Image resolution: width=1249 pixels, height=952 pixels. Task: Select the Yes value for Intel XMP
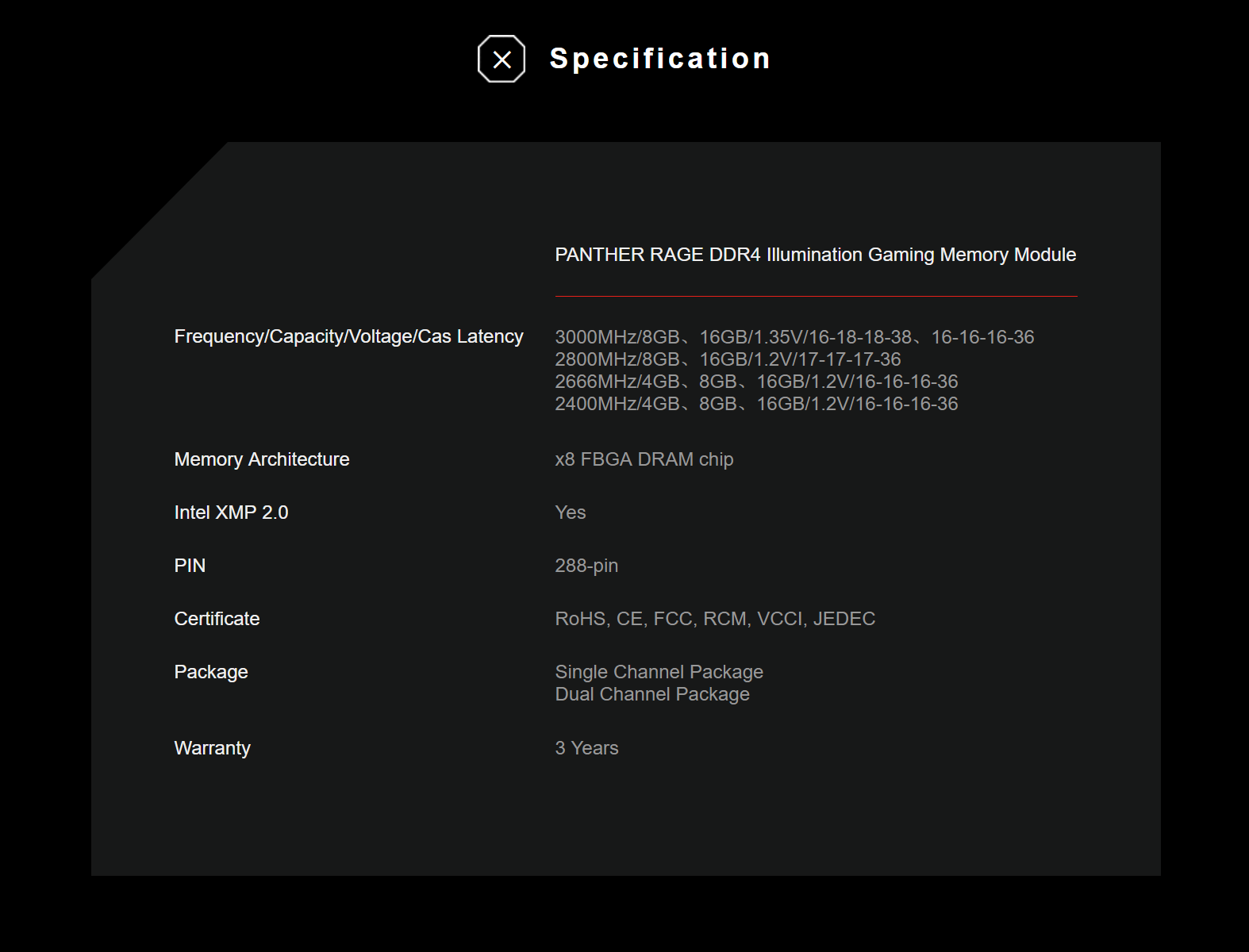571,512
